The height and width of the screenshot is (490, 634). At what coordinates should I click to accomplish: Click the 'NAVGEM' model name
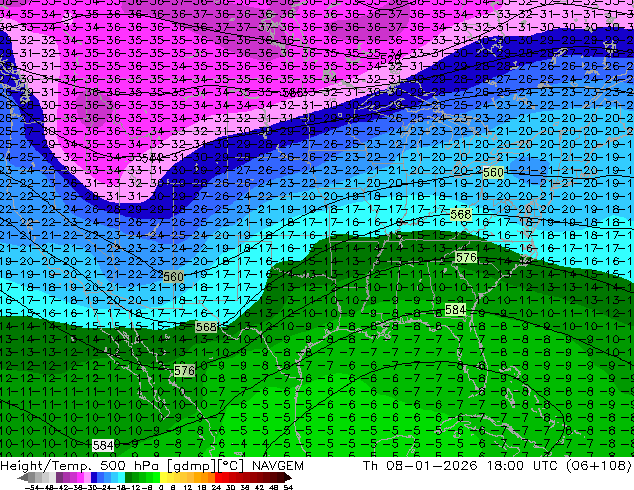point(278,465)
